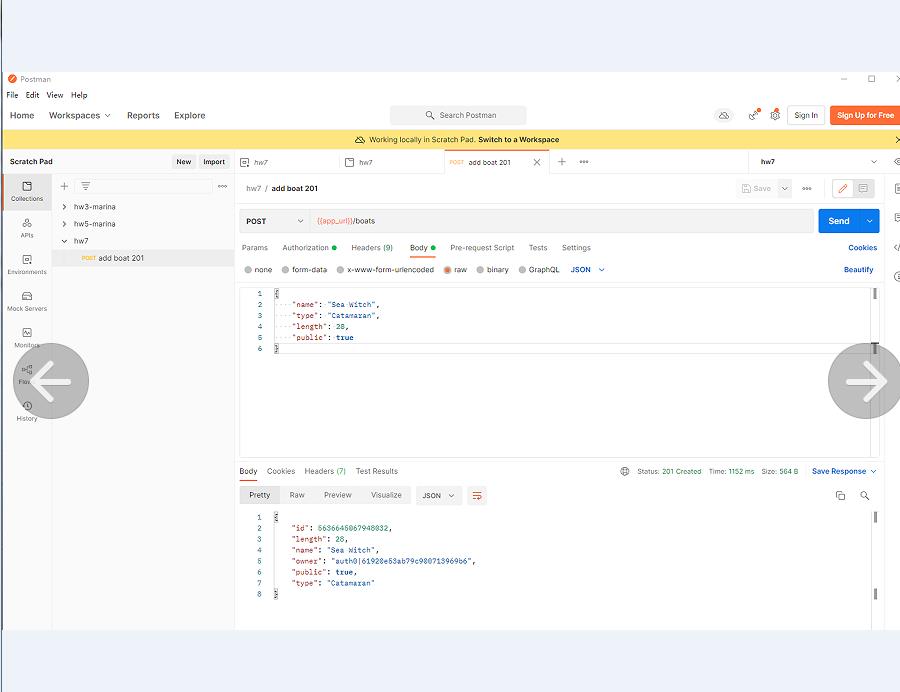The width and height of the screenshot is (900, 692).
Task: Open the Workspaces dropdown
Action: 80,115
